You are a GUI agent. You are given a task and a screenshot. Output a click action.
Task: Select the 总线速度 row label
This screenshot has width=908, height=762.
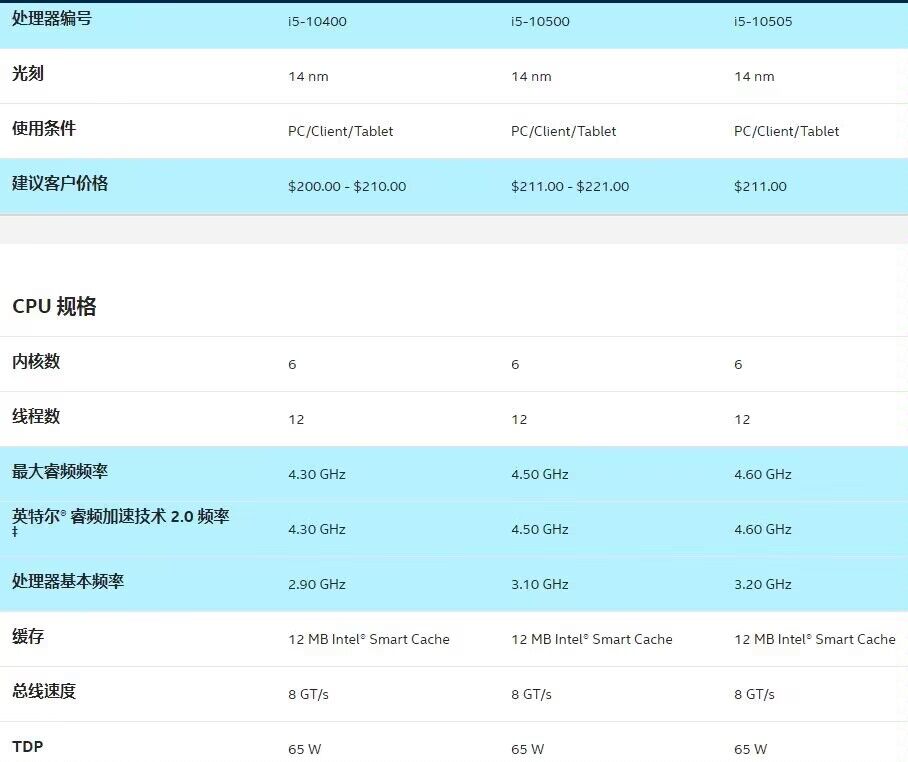click(x=44, y=691)
